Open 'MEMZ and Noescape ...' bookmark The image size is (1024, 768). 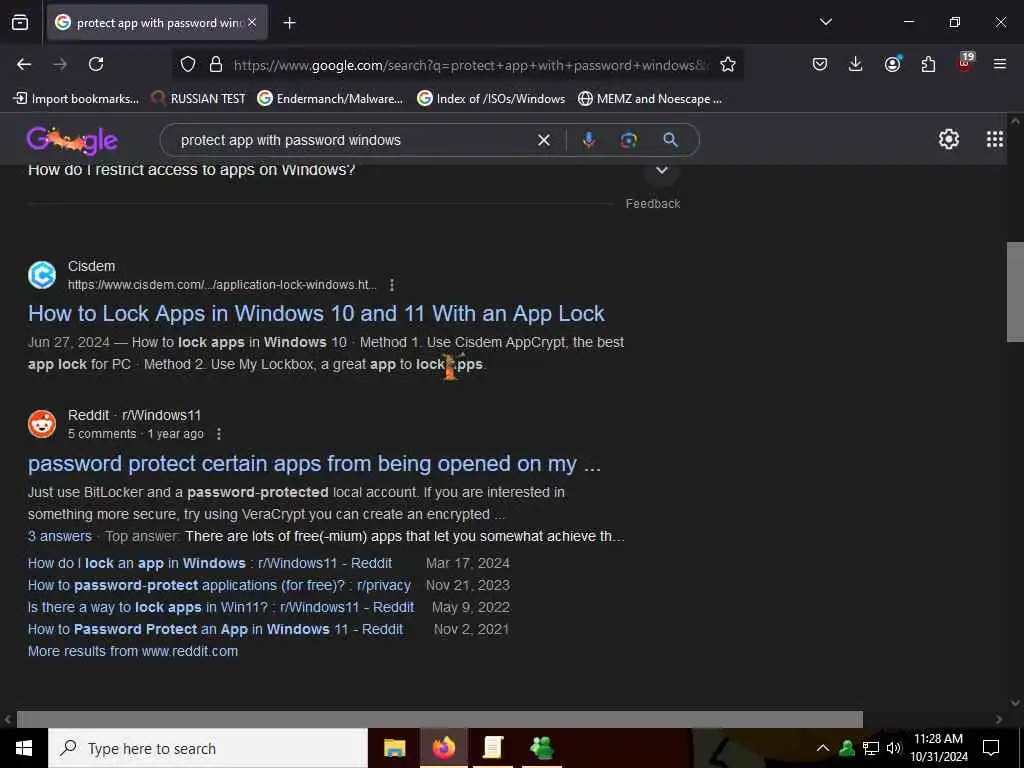[650, 99]
